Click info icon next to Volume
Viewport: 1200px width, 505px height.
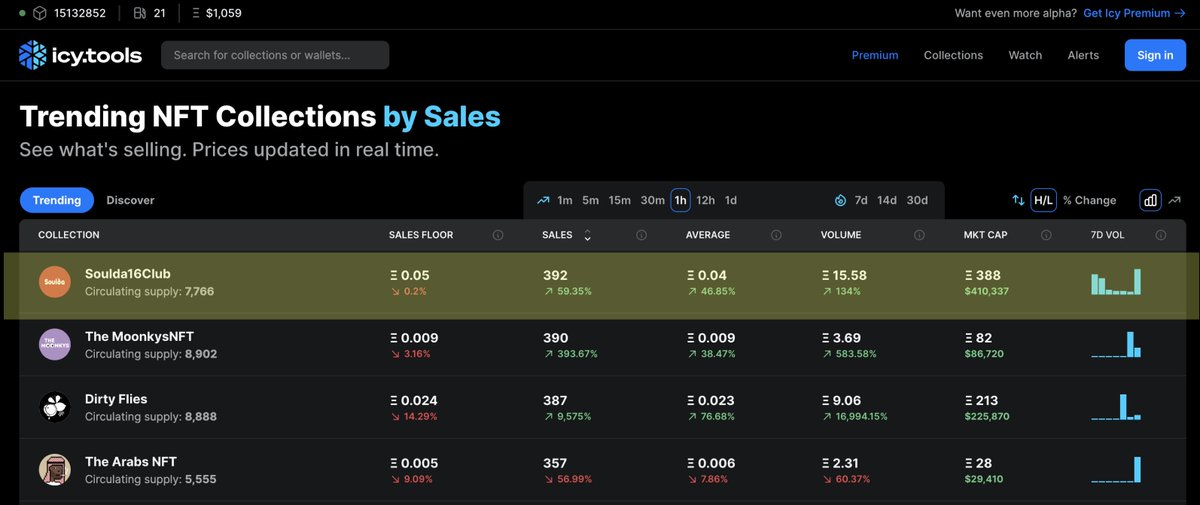coord(918,235)
